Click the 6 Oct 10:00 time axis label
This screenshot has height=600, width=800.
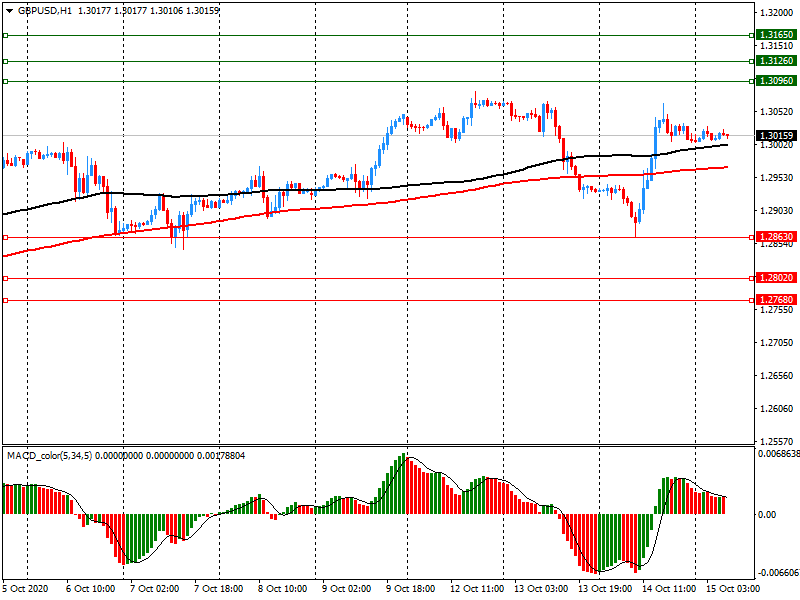[x=91, y=589]
